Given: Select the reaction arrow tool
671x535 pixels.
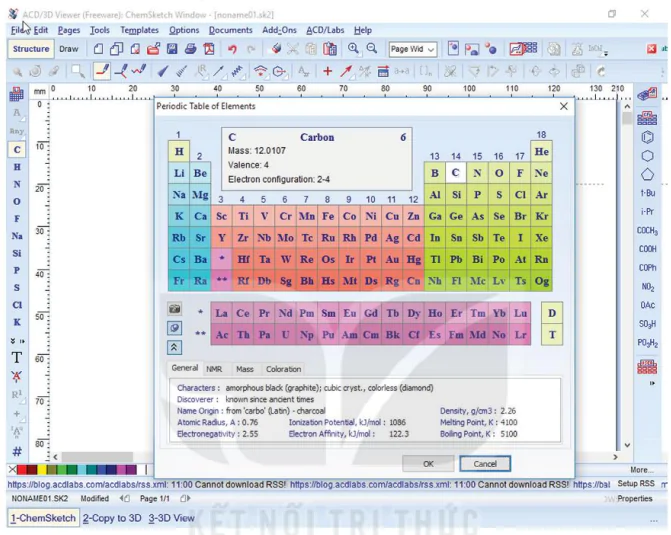Looking at the screenshot, I should [346, 71].
